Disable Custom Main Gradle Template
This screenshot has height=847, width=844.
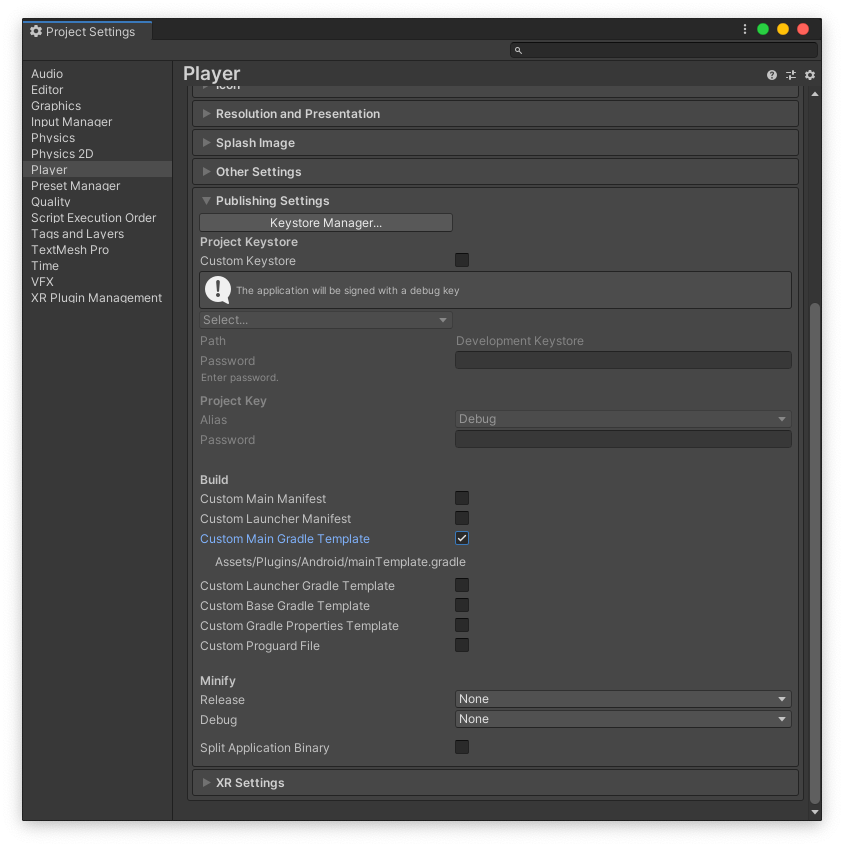461,538
